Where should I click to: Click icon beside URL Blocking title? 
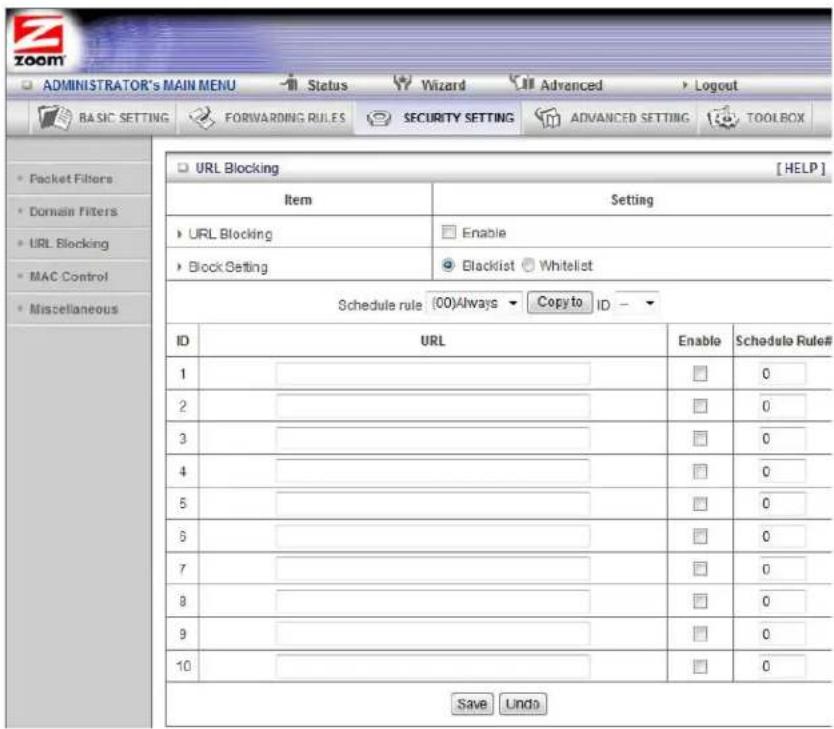[183, 168]
